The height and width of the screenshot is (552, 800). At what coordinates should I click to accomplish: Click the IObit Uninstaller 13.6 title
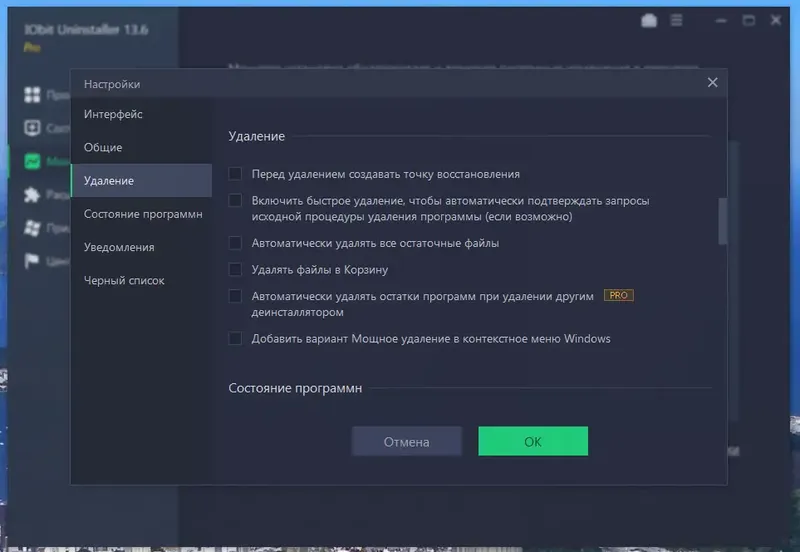(x=86, y=30)
